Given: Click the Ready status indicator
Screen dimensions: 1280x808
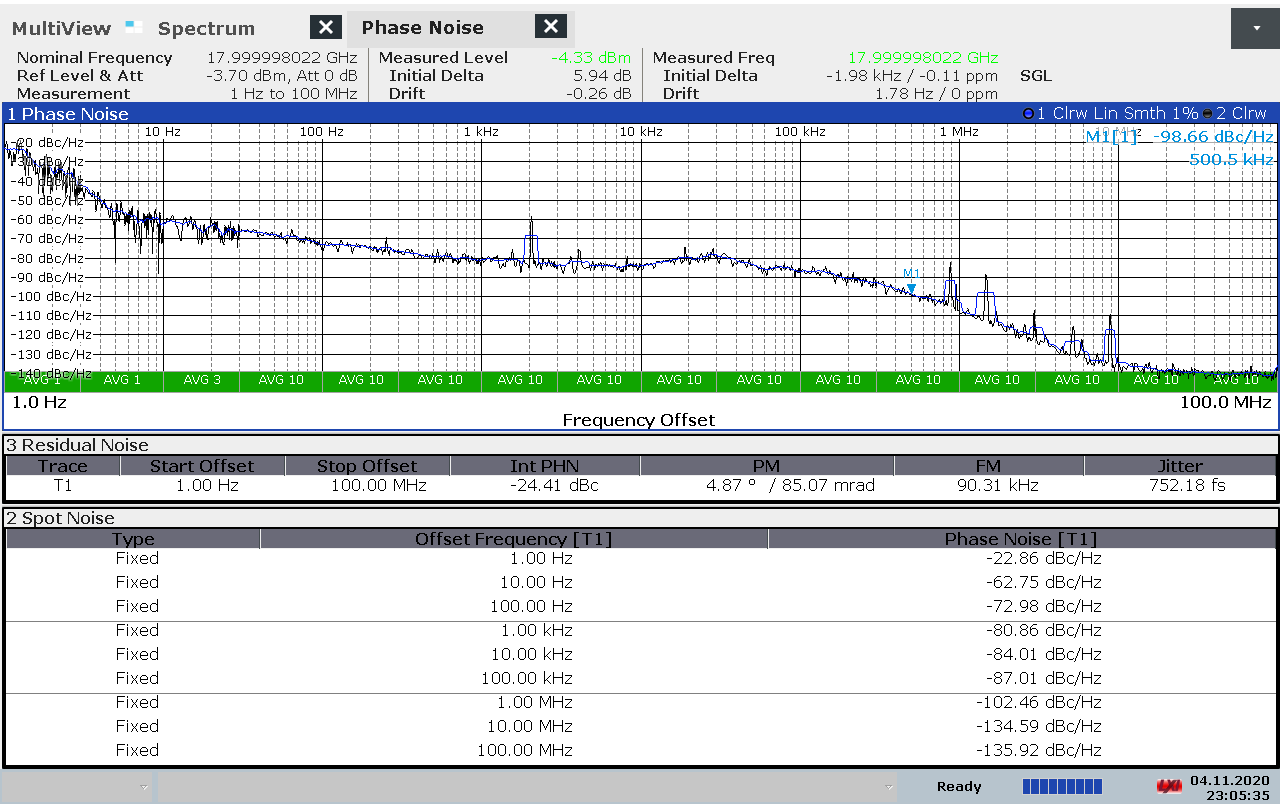Looking at the screenshot, I should coord(959,787).
